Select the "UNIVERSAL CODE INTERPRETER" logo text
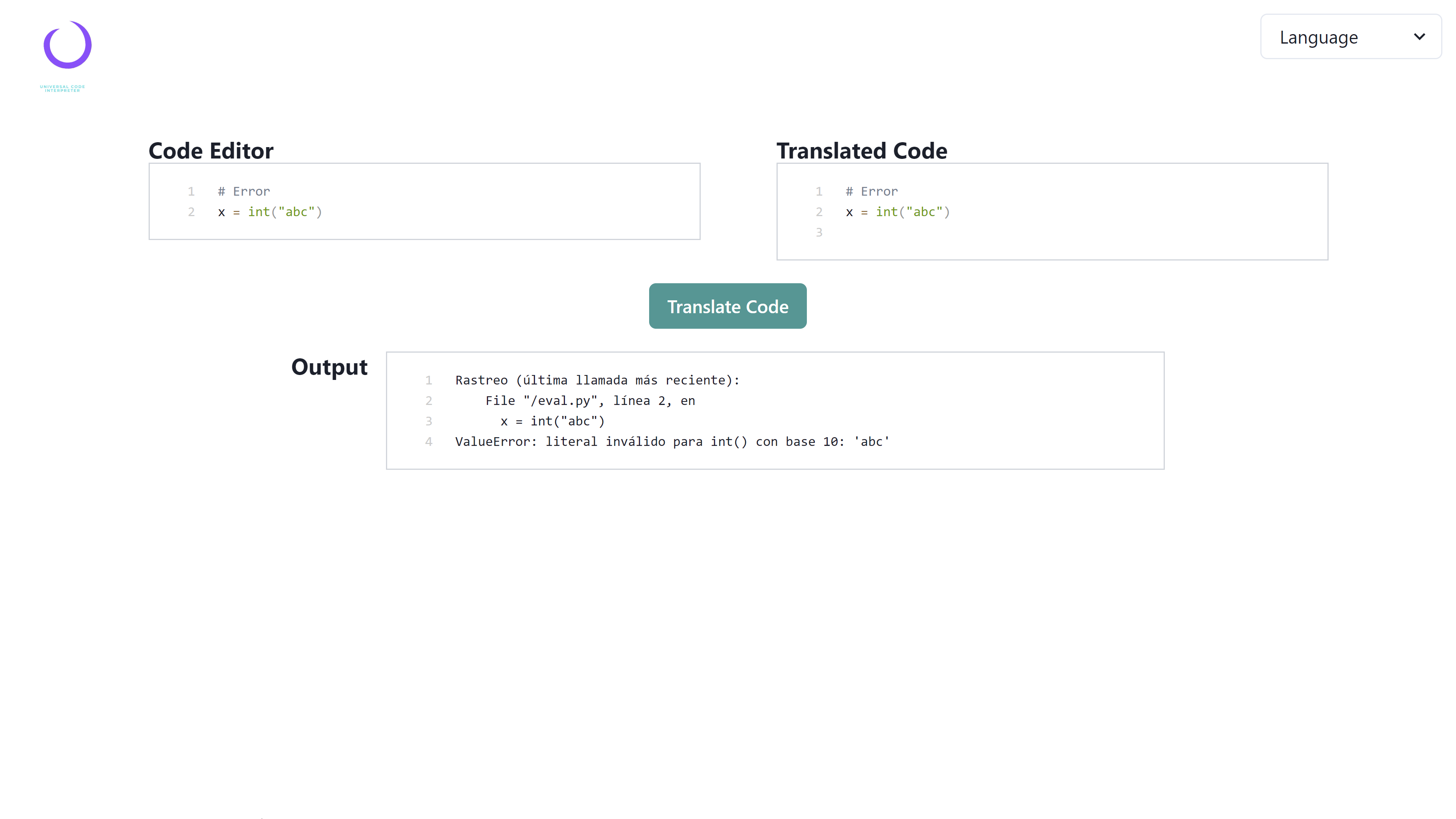This screenshot has width=1456, height=819. pyautogui.click(x=62, y=88)
